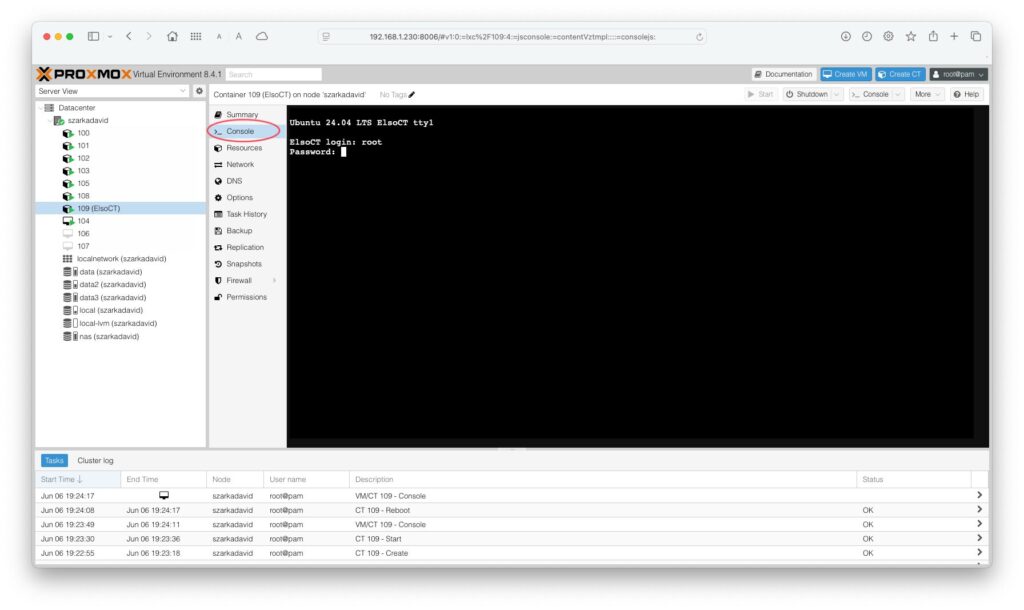Screen dimensions: 1024x610
Task: Open the More dropdown menu
Action: 927,95
